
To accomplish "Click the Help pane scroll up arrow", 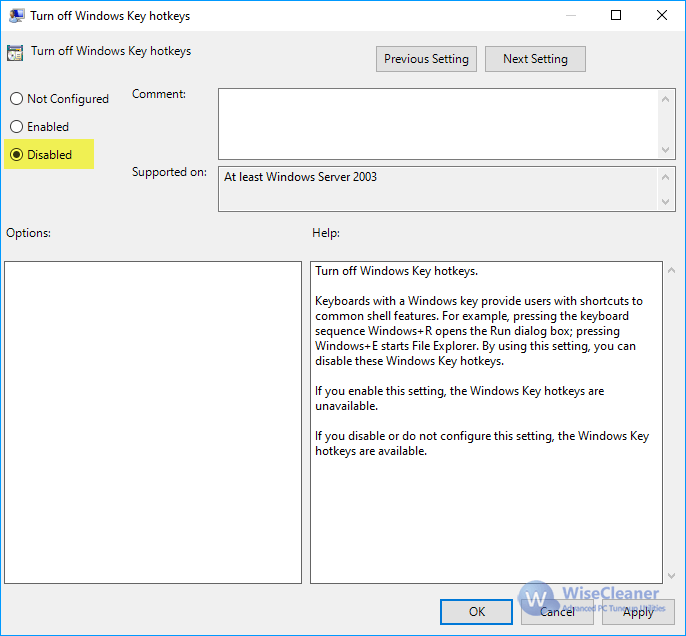I will (x=672, y=271).
